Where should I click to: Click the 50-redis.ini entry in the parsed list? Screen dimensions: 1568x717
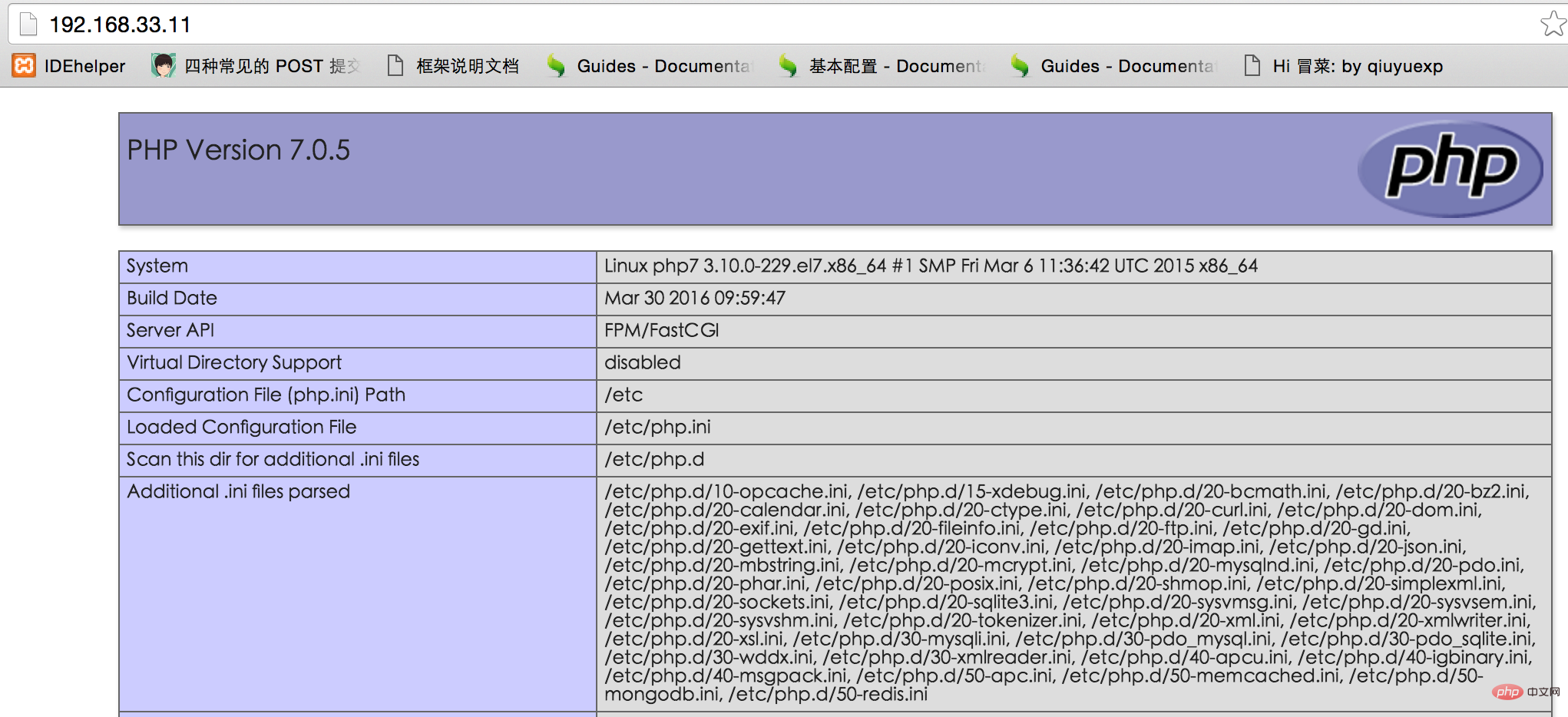coord(828,695)
